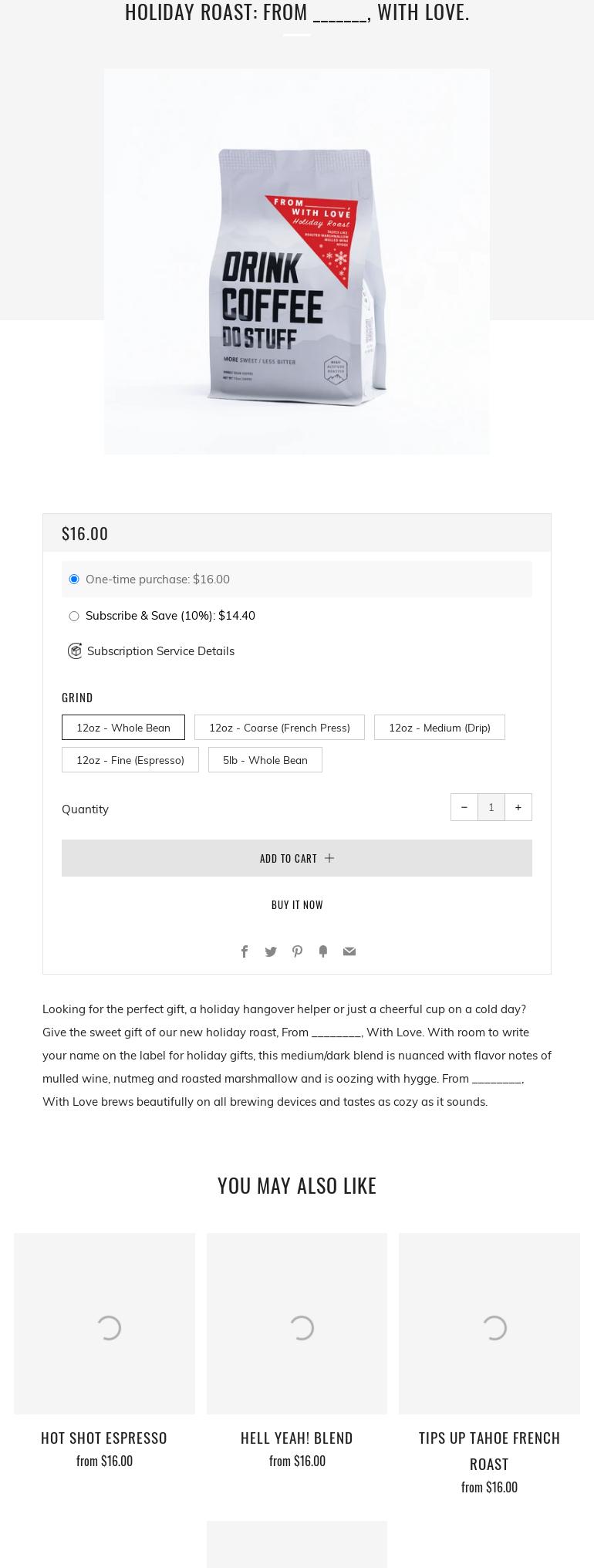Click the coffee bag product image
The image size is (594, 1568).
point(297,262)
